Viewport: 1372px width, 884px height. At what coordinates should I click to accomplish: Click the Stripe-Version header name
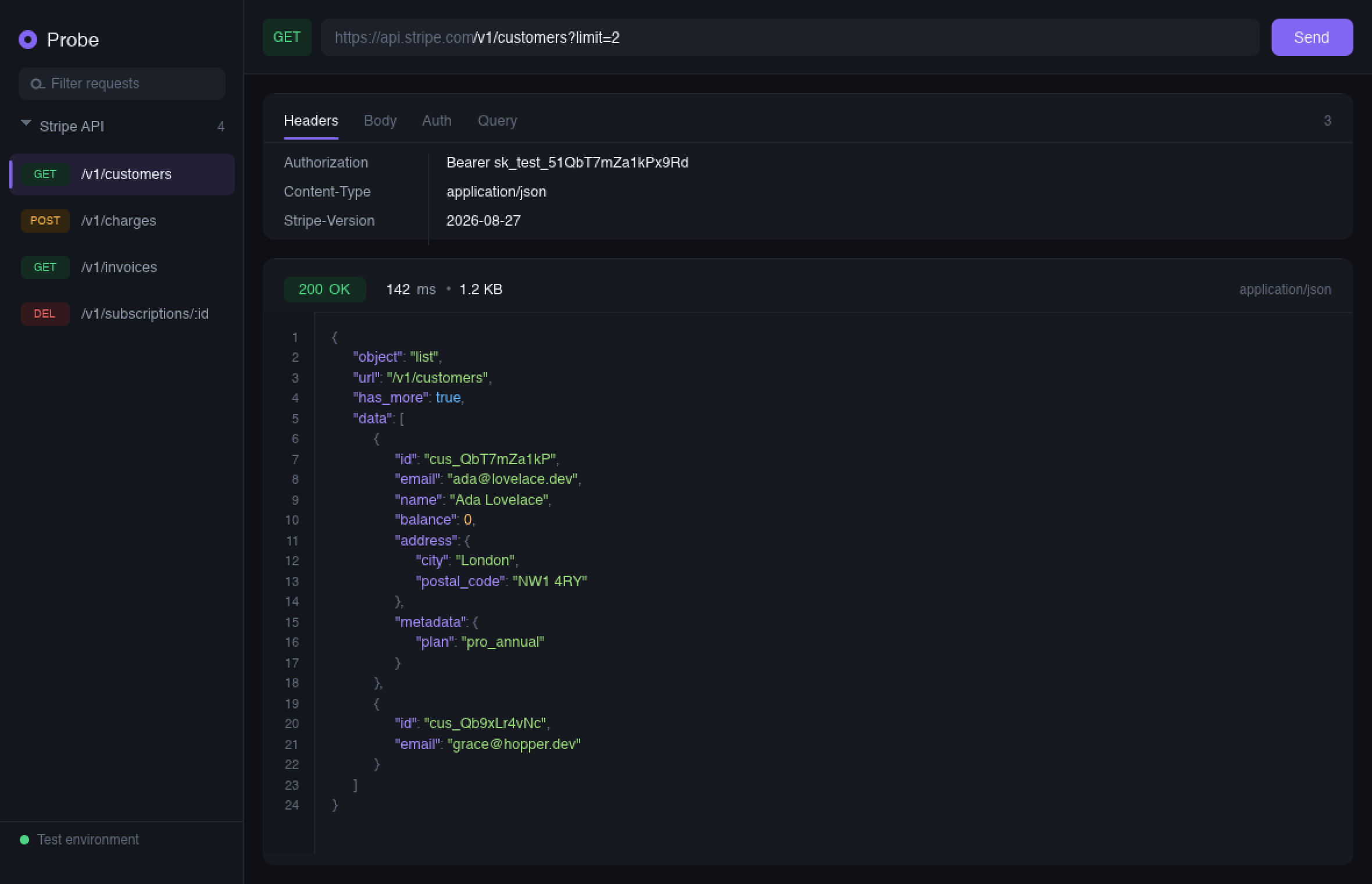coord(329,220)
